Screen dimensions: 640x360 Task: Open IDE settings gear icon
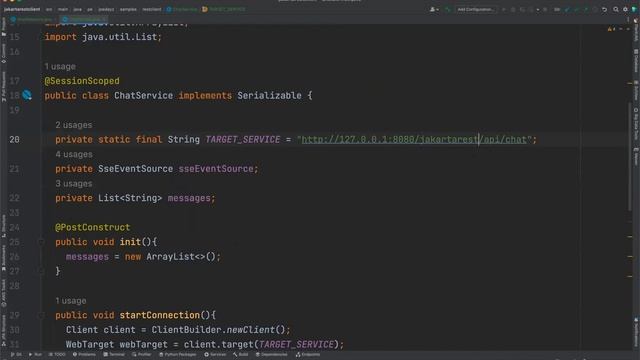tap(625, 9)
